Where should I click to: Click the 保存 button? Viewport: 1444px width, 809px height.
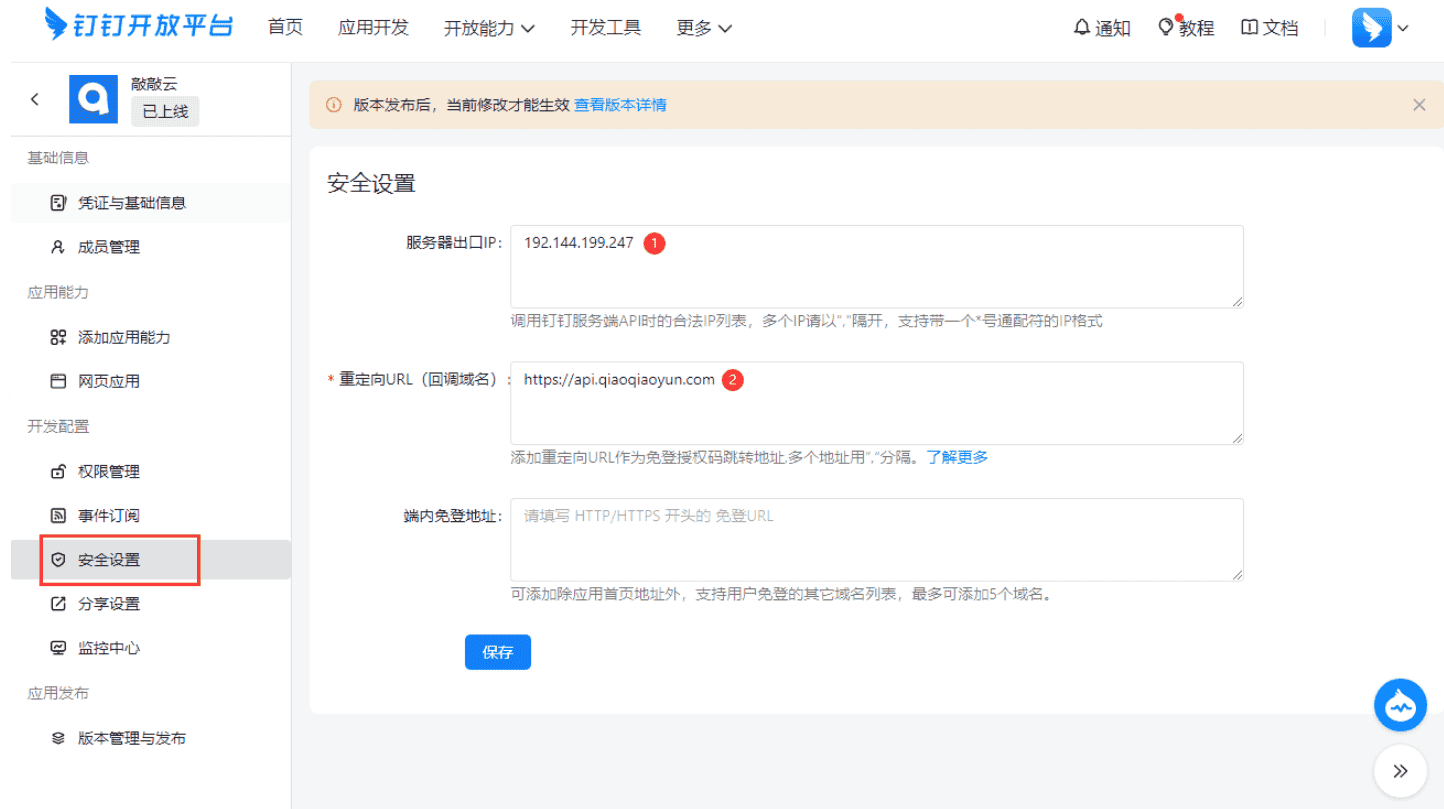pyautogui.click(x=497, y=651)
